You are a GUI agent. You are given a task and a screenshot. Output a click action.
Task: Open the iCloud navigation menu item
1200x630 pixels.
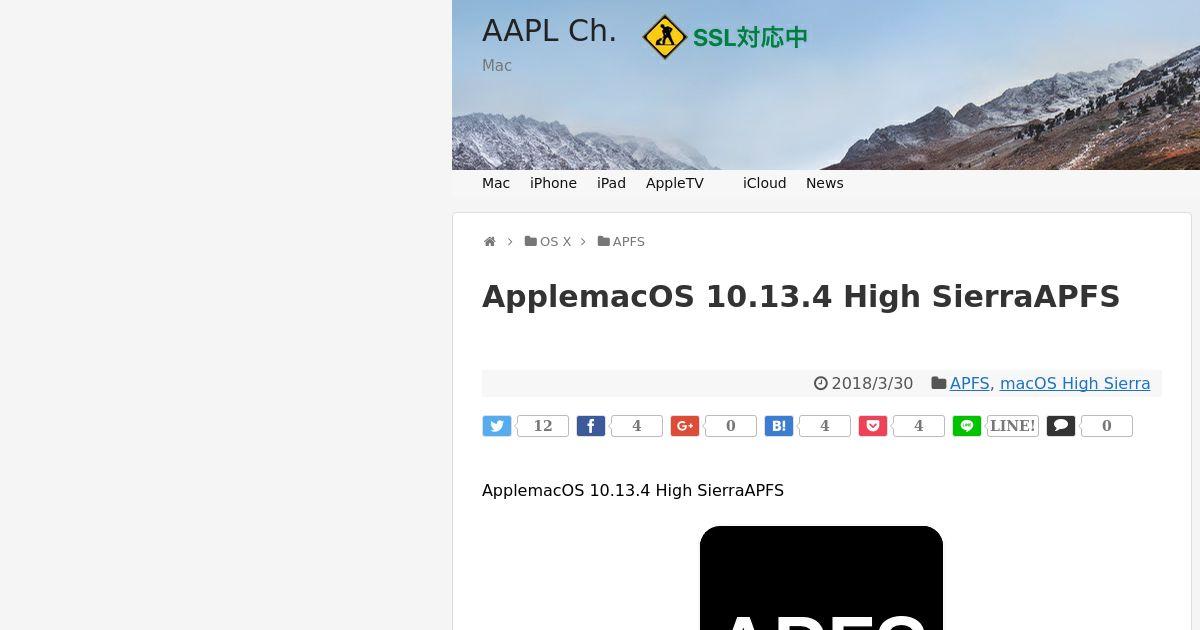coord(765,183)
